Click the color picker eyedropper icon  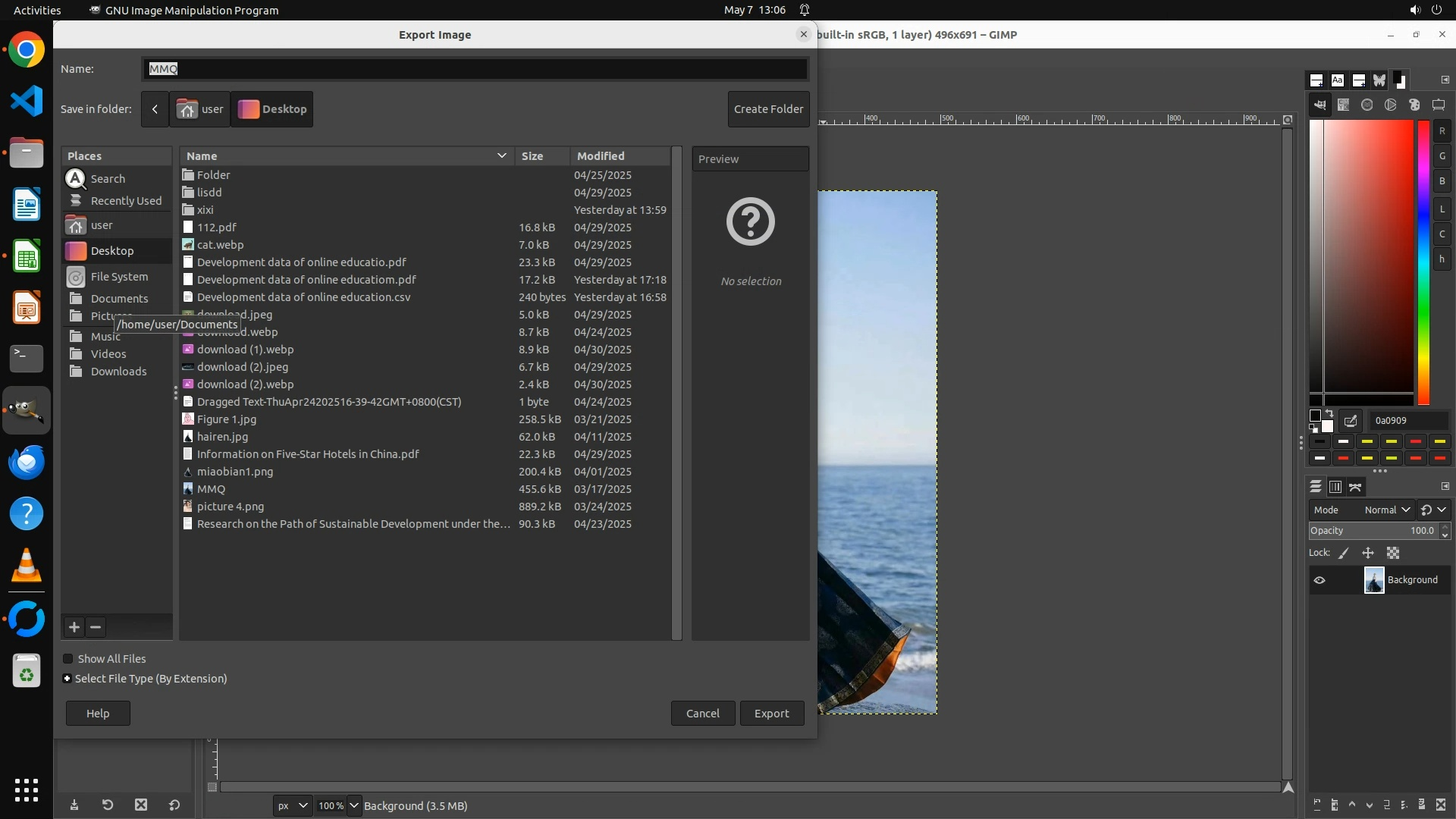click(x=1351, y=421)
